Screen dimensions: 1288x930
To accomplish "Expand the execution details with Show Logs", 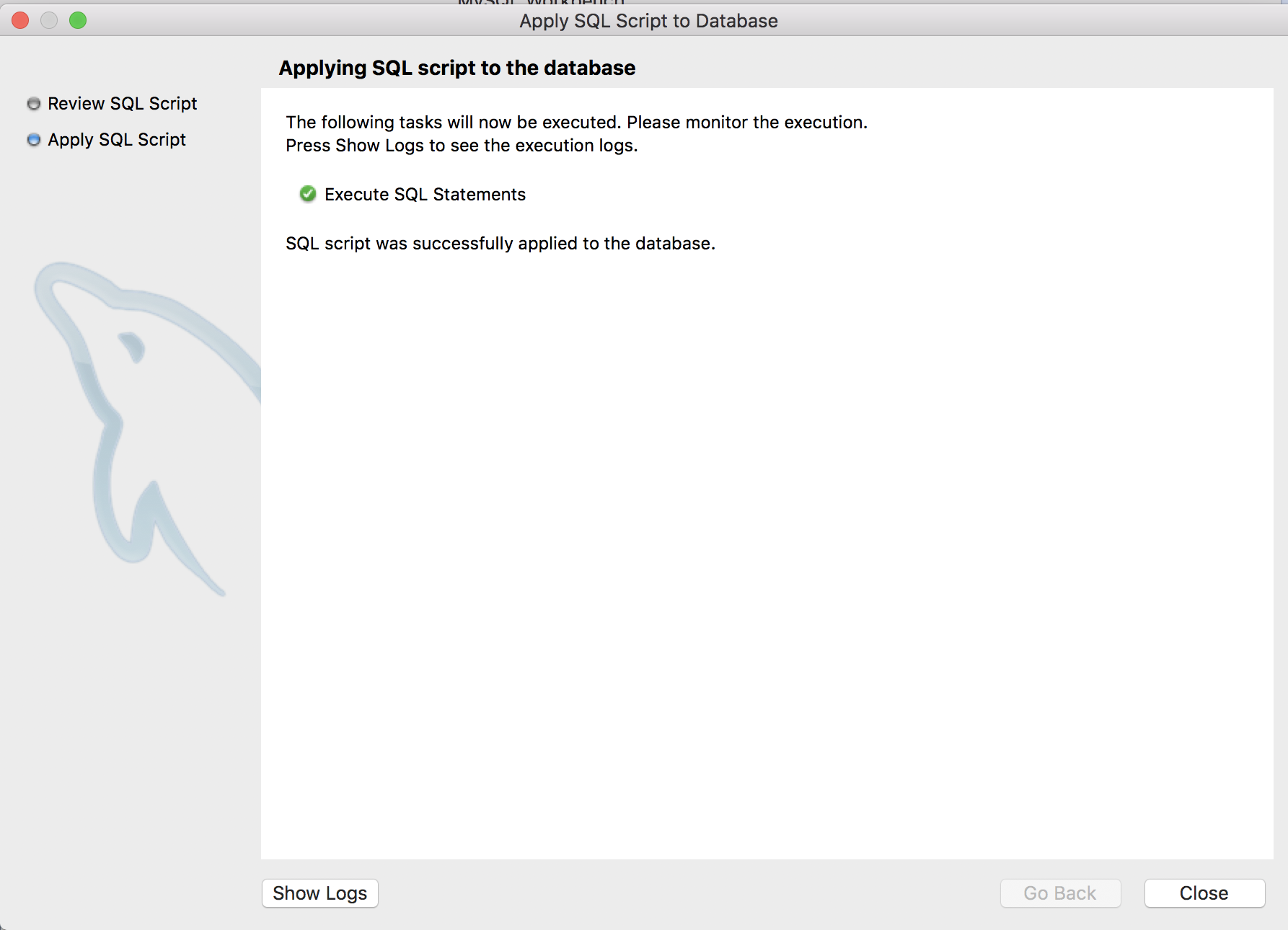I will [319, 893].
